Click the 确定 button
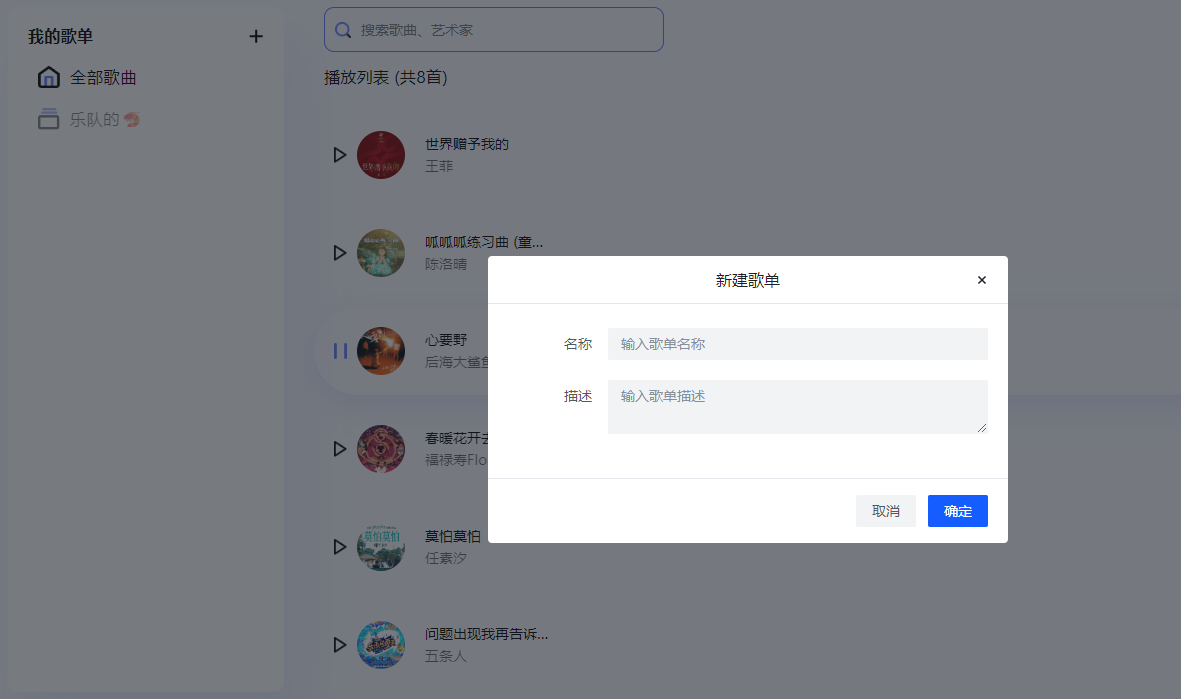Image resolution: width=1181 pixels, height=699 pixels. coord(957,511)
